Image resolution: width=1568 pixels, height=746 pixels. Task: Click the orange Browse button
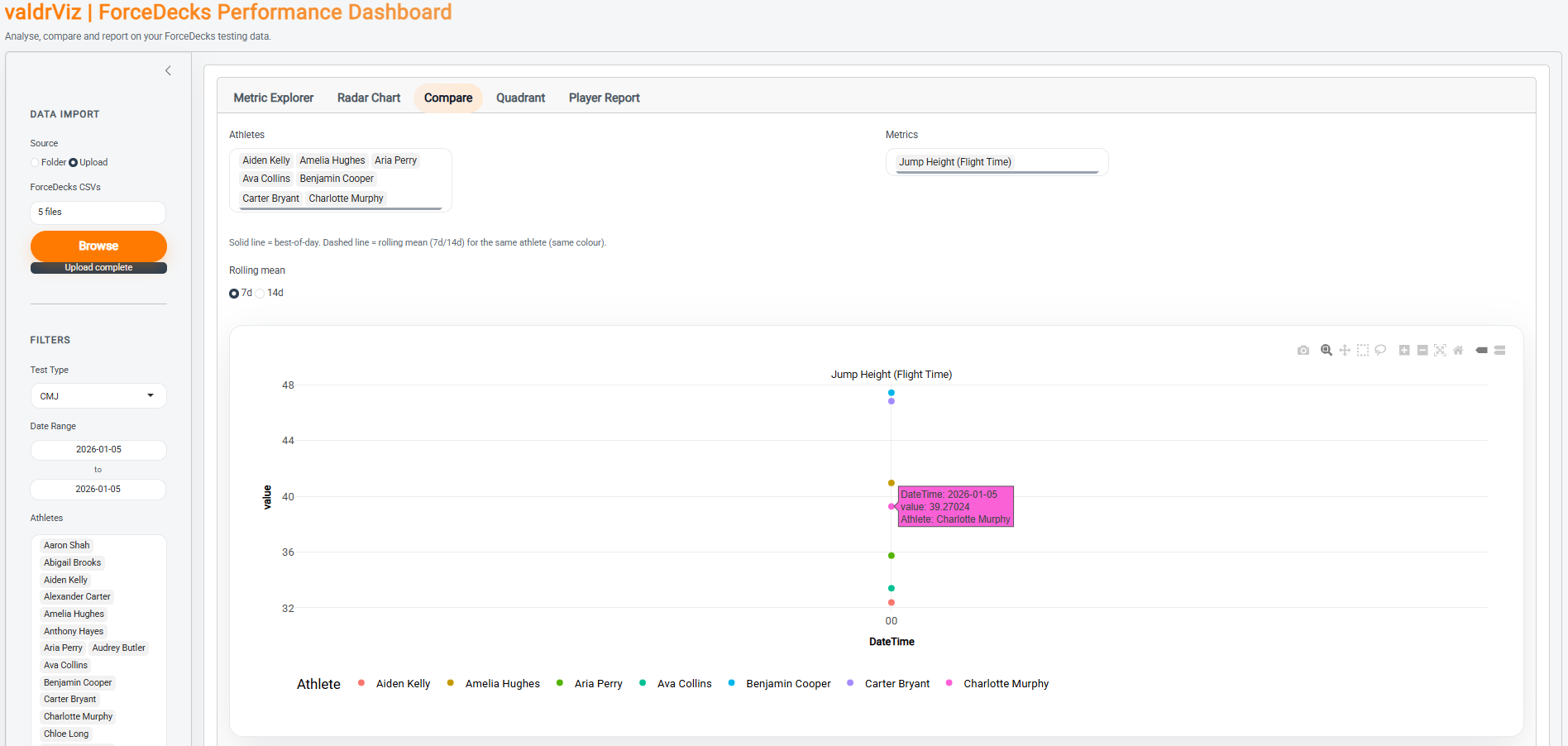(98, 246)
